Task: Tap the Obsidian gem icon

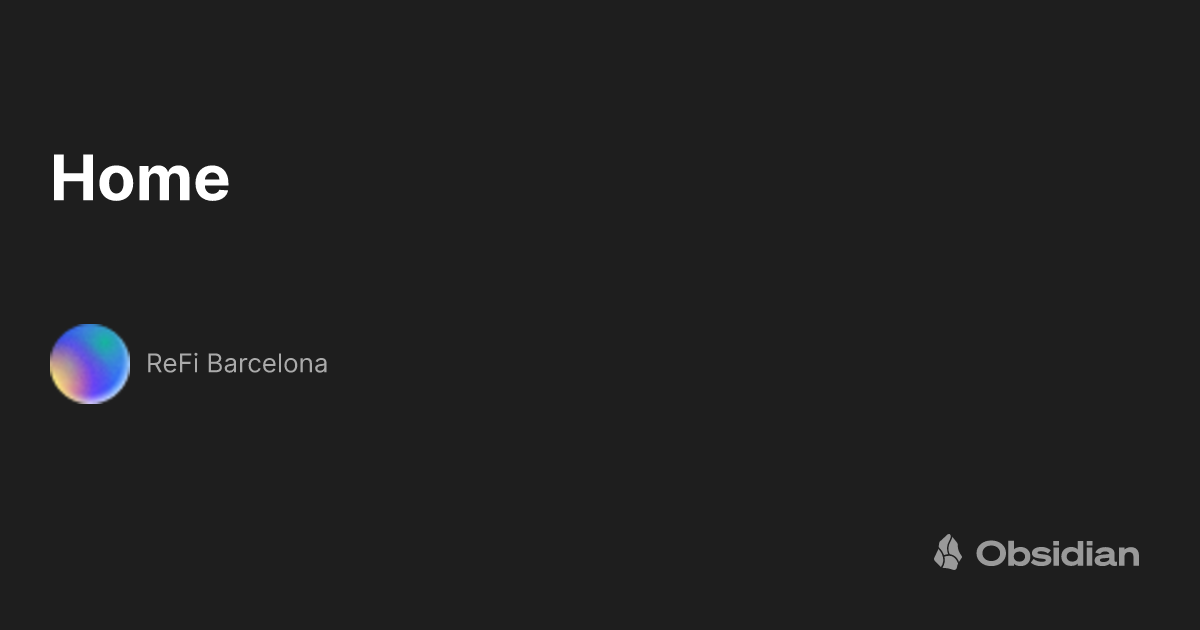Action: [x=947, y=552]
